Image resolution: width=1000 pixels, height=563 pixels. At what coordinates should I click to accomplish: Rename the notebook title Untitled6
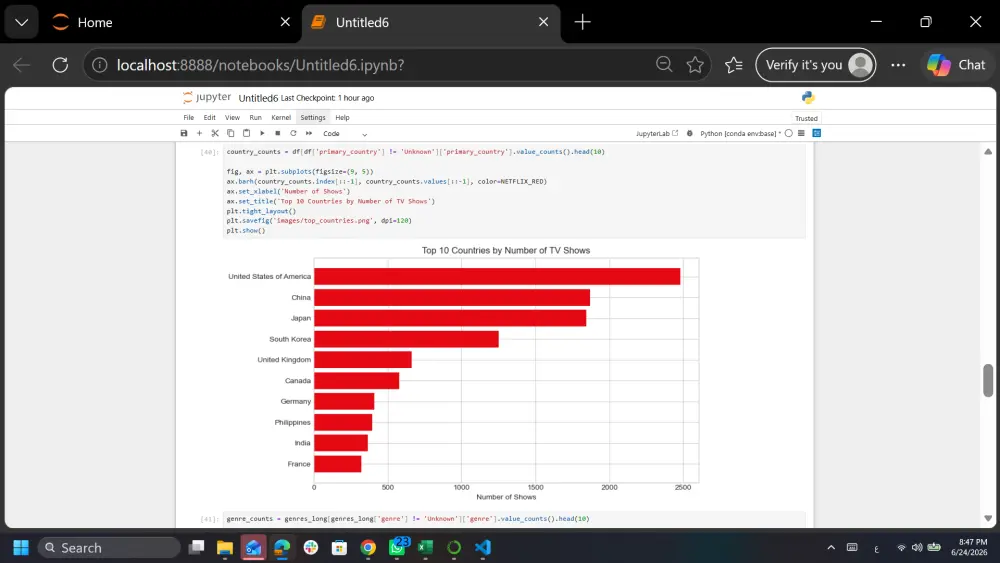coord(258,98)
